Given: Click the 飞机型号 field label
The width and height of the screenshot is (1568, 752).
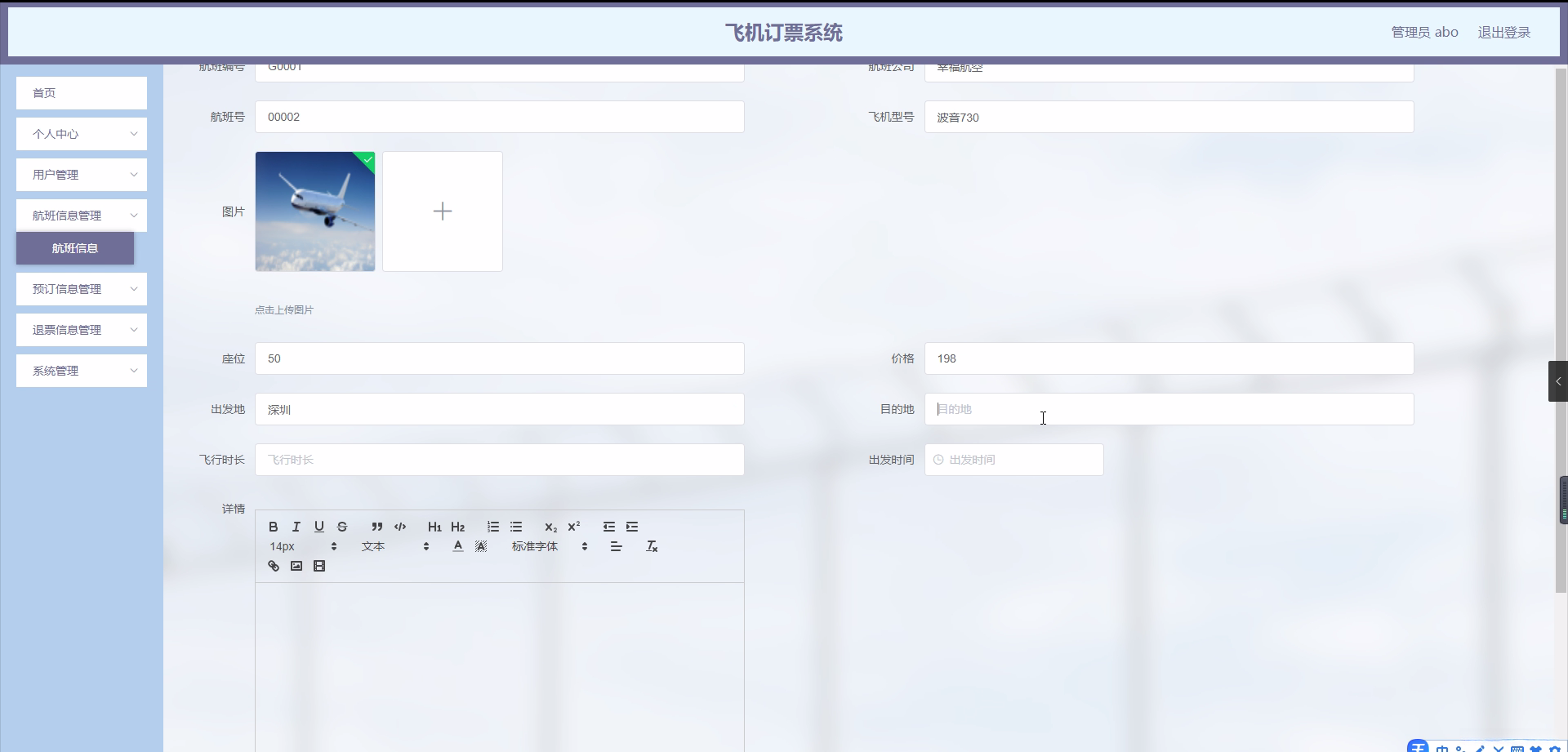Looking at the screenshot, I should pos(892,117).
